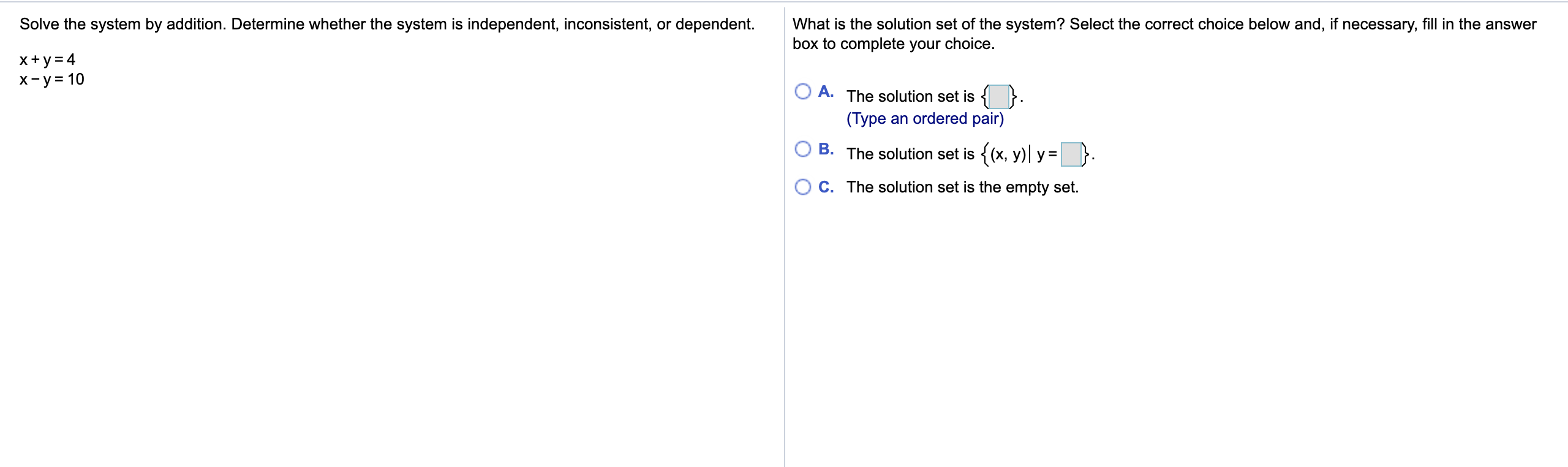The height and width of the screenshot is (467, 1568).
Task: Click the label 'A.' next to its radio
Action: coord(826,91)
